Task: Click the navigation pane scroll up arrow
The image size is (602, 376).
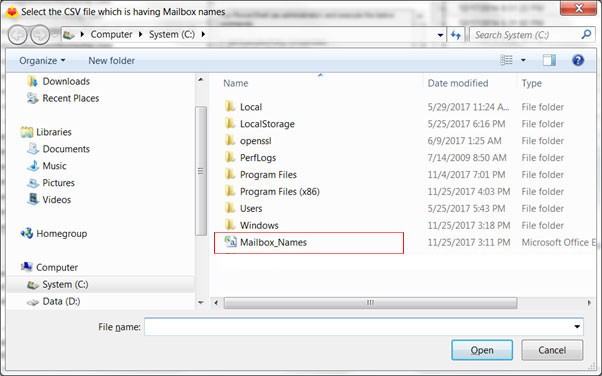Action: (x=201, y=80)
